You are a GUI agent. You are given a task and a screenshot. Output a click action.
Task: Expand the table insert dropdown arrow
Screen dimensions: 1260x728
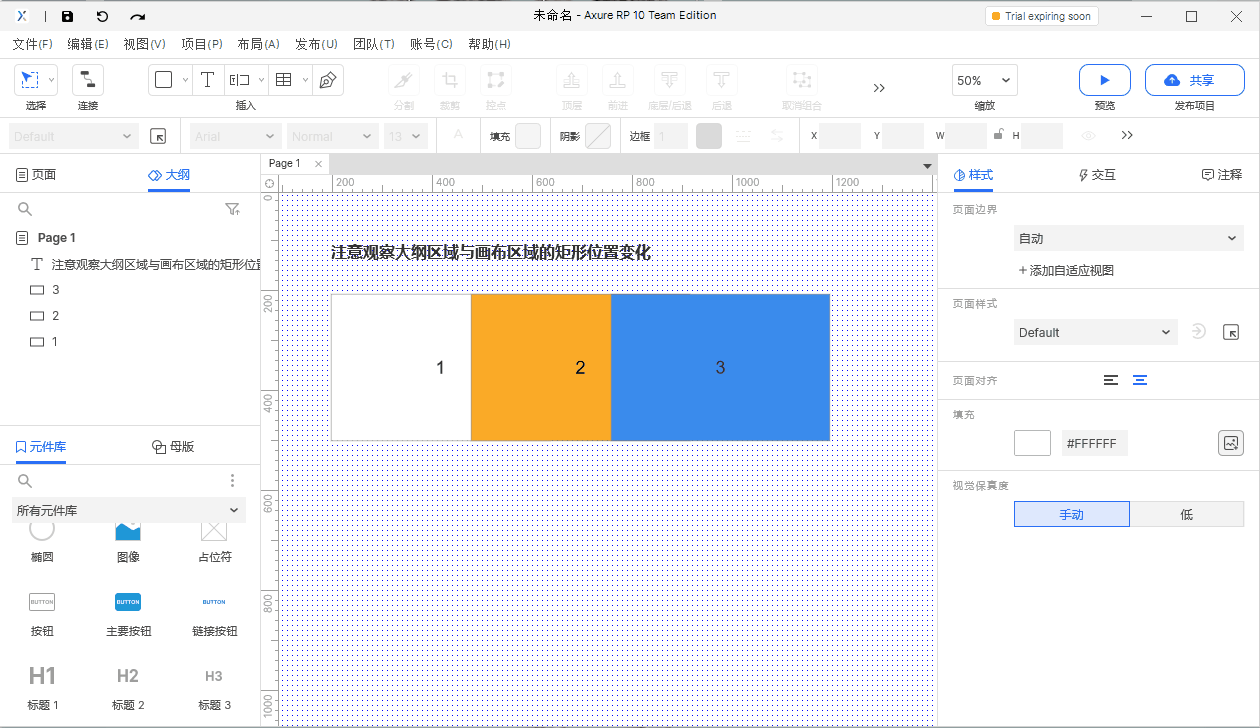tap(304, 80)
